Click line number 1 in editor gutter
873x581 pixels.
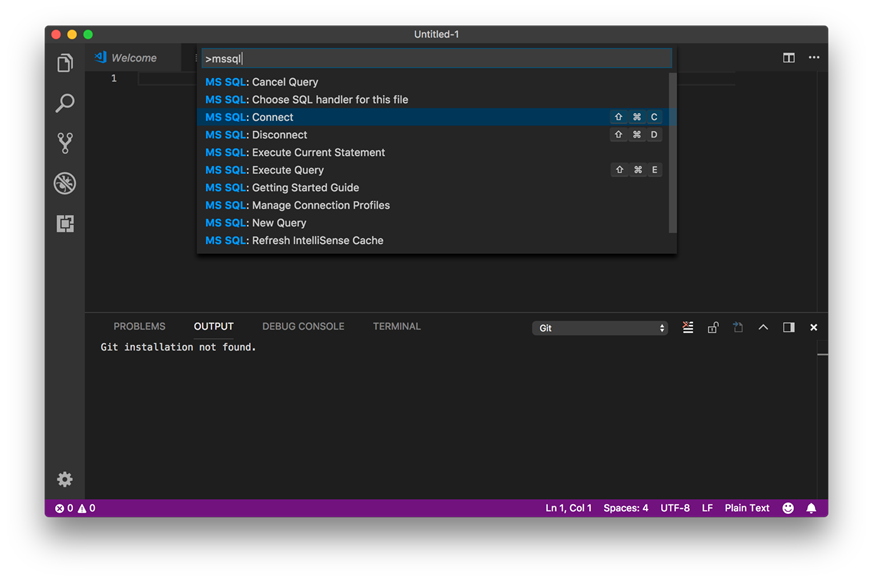tap(114, 78)
